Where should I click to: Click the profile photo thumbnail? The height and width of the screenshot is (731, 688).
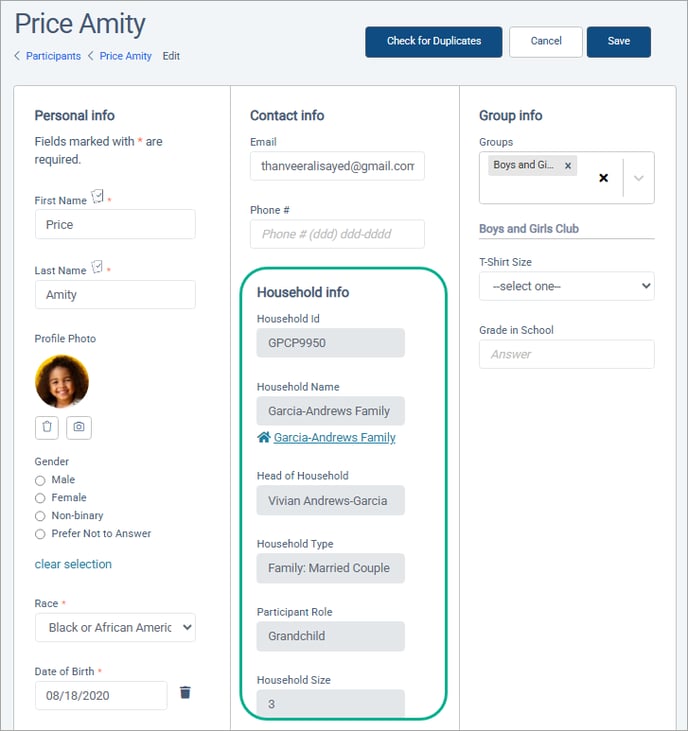point(62,381)
